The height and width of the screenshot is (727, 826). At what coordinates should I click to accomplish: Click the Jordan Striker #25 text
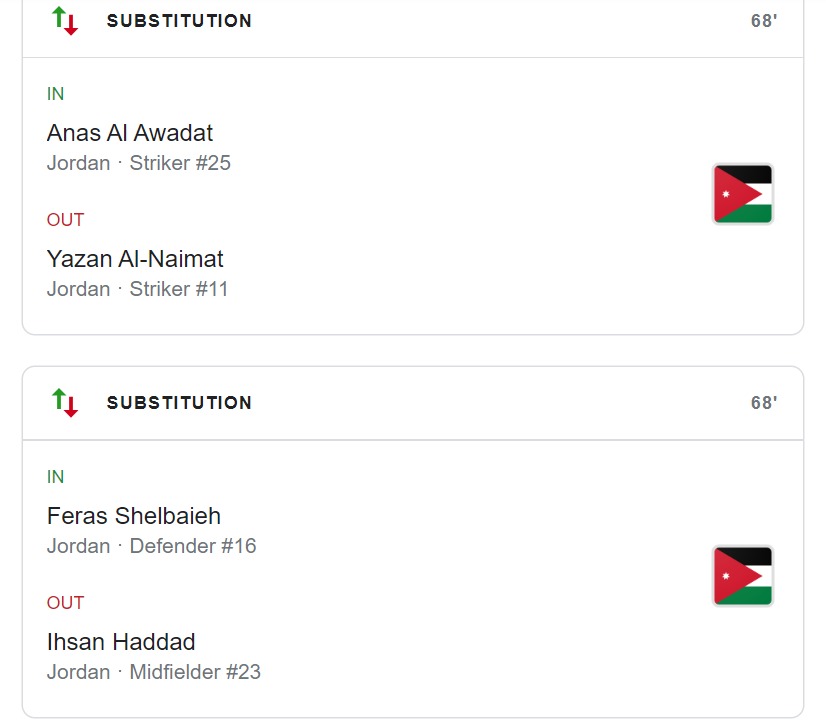click(139, 163)
